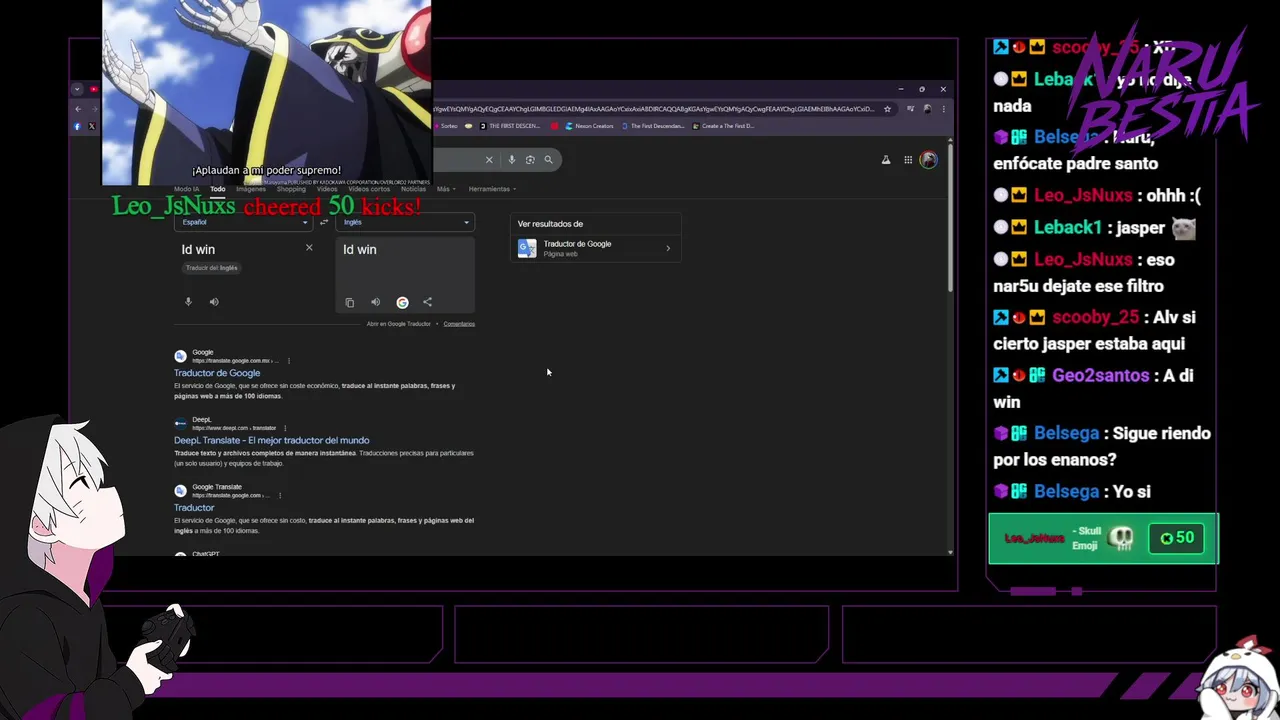The image size is (1280, 720).
Task: Click Geo2santos username in chat
Action: (1100, 376)
